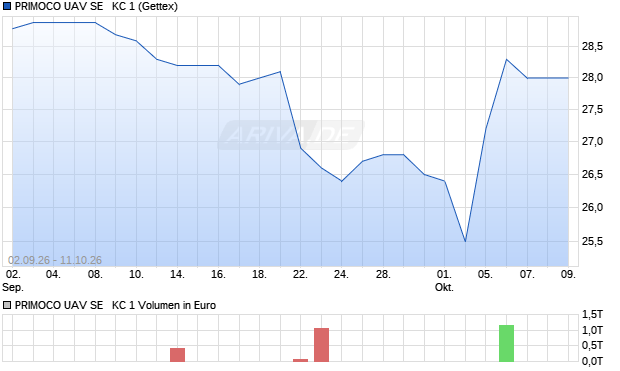Click the red volume bar near 14. Sep.
The image size is (620, 371).
178,355
